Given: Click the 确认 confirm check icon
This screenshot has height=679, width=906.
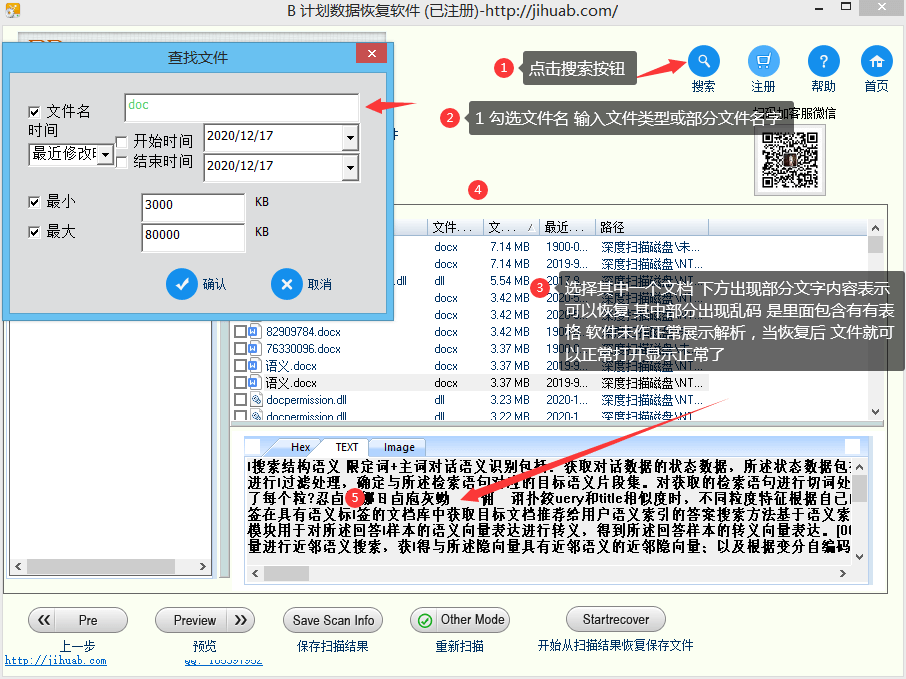Looking at the screenshot, I should 183,284.
